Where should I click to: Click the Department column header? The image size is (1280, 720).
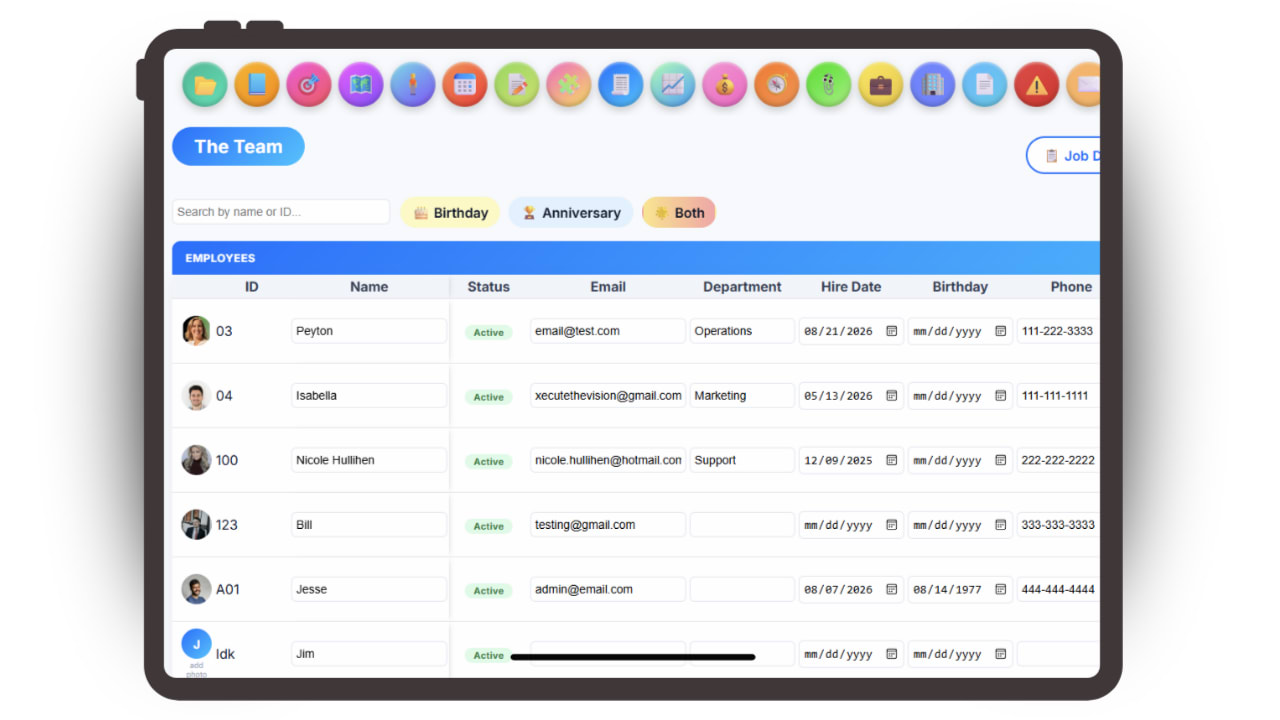coord(742,287)
